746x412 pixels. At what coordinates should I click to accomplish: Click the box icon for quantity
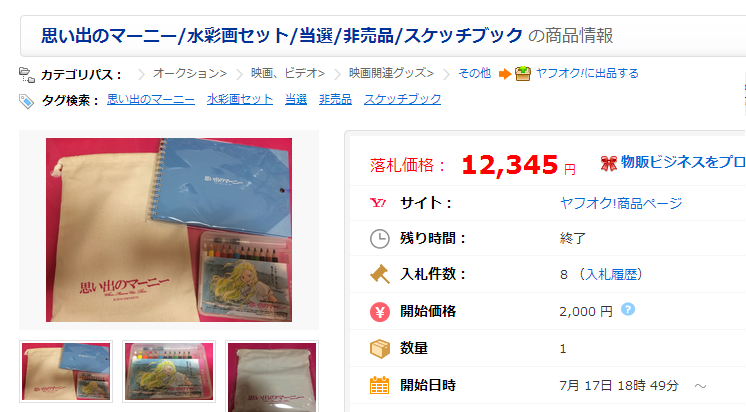click(380, 348)
